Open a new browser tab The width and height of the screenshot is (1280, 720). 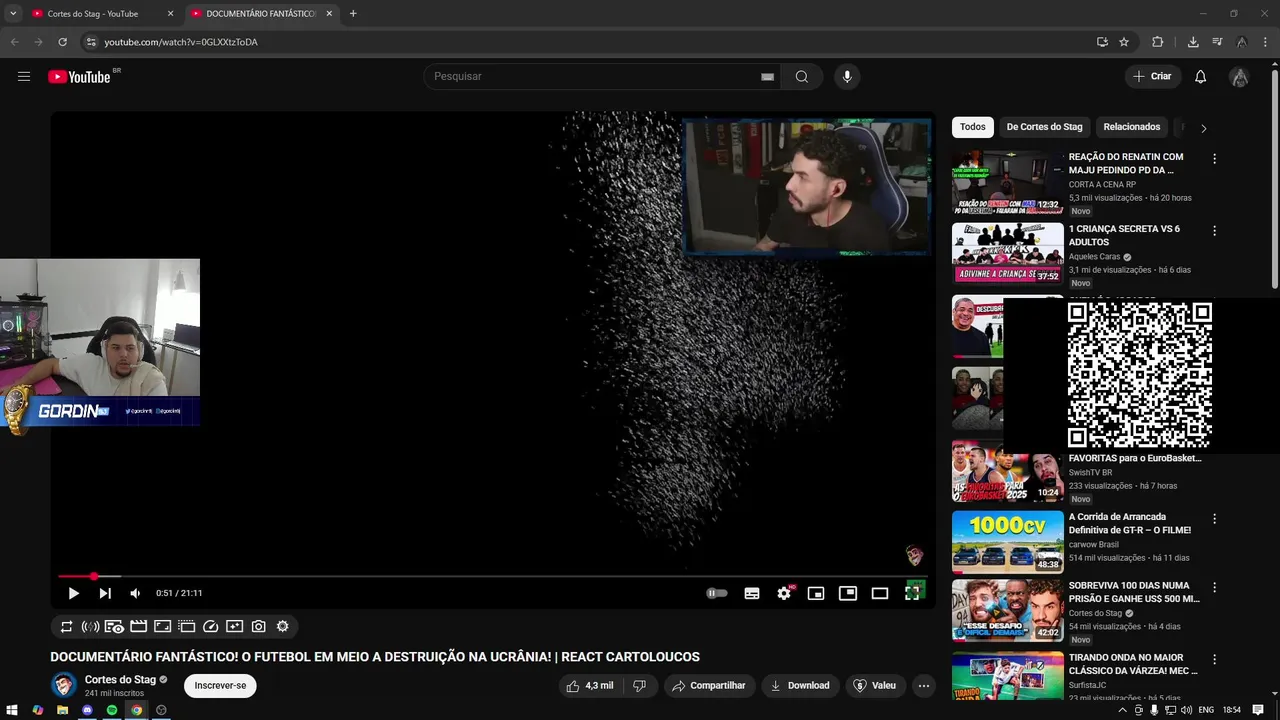tap(353, 14)
